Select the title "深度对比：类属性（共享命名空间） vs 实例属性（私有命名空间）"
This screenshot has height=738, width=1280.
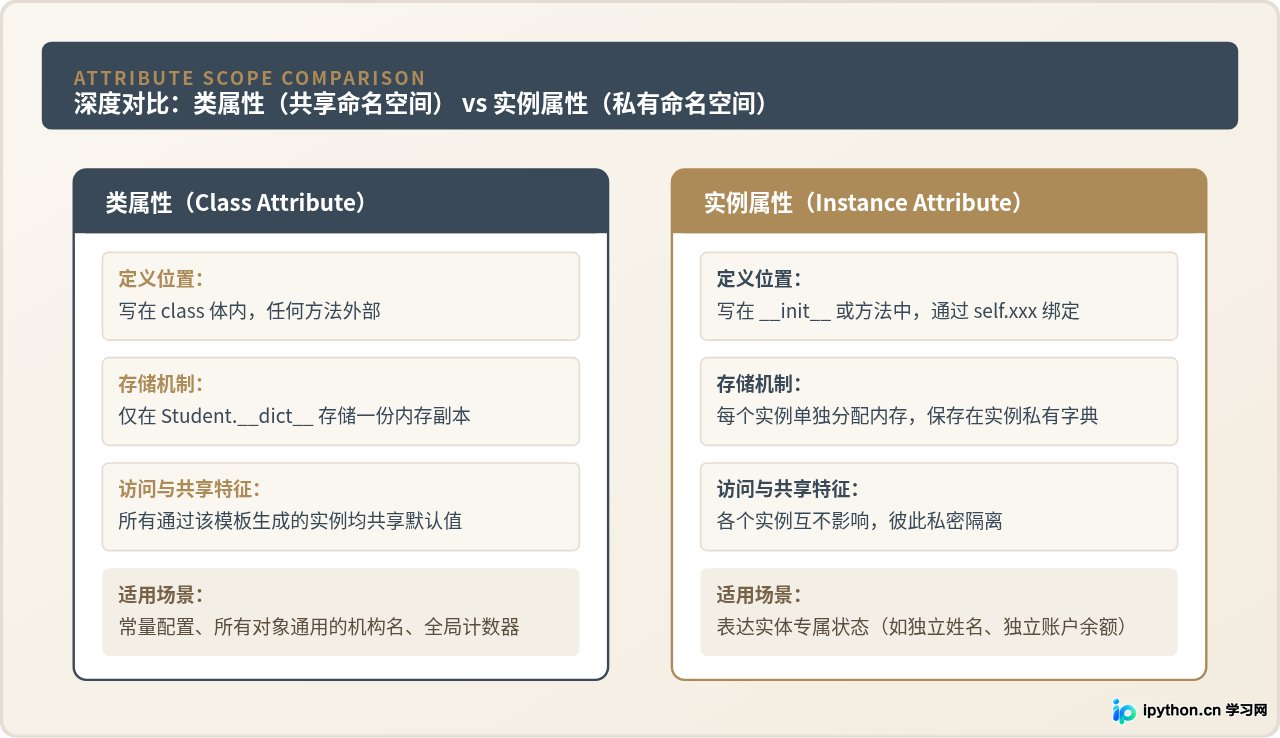pos(421,104)
